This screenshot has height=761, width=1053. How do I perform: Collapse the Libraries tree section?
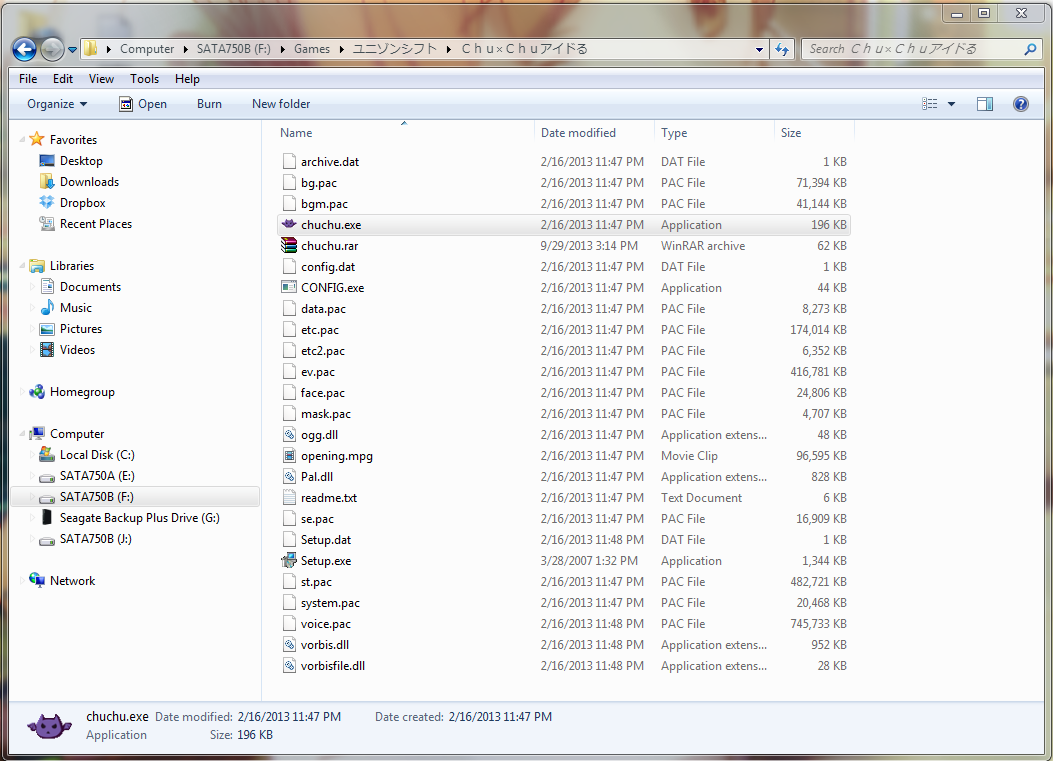22,265
